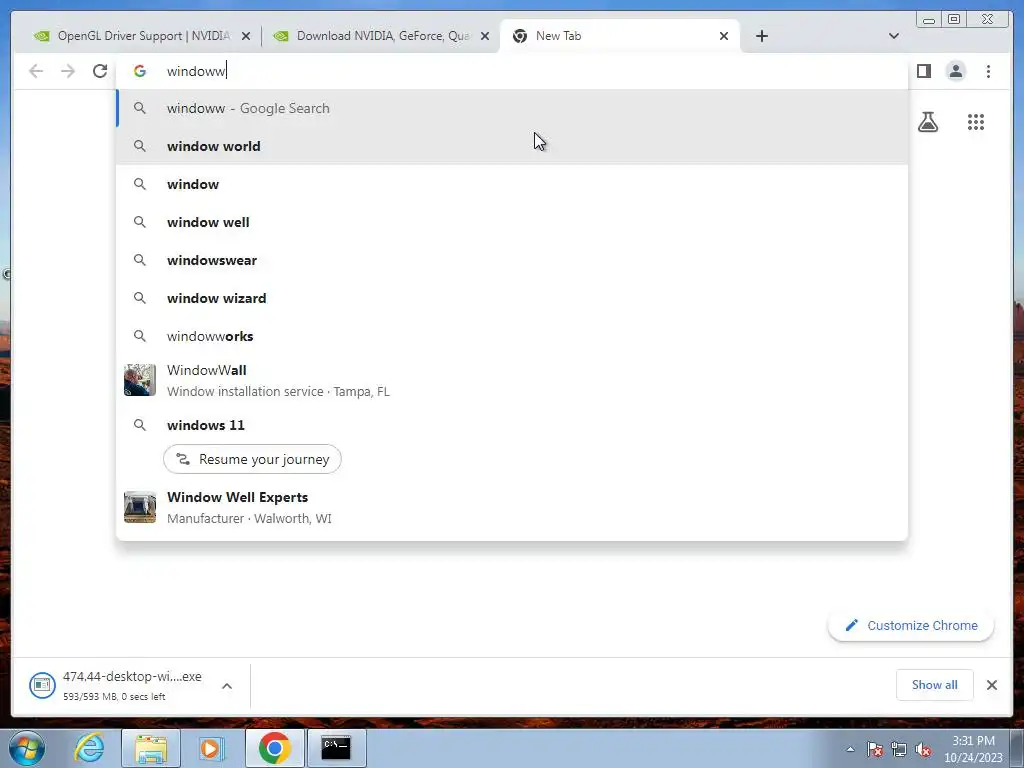Image resolution: width=1024 pixels, height=768 pixels.
Task: Click the Chrome taskbar icon
Action: pyautogui.click(x=274, y=748)
